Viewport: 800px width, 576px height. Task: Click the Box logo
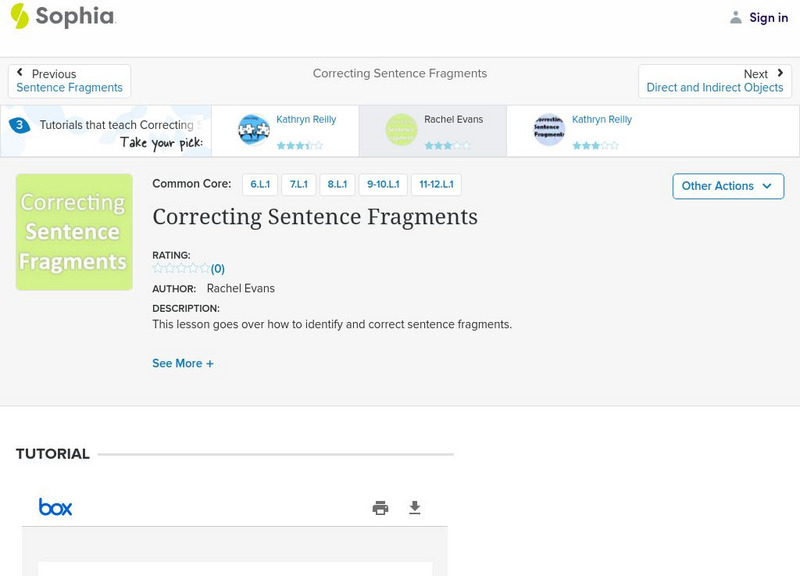pos(56,507)
